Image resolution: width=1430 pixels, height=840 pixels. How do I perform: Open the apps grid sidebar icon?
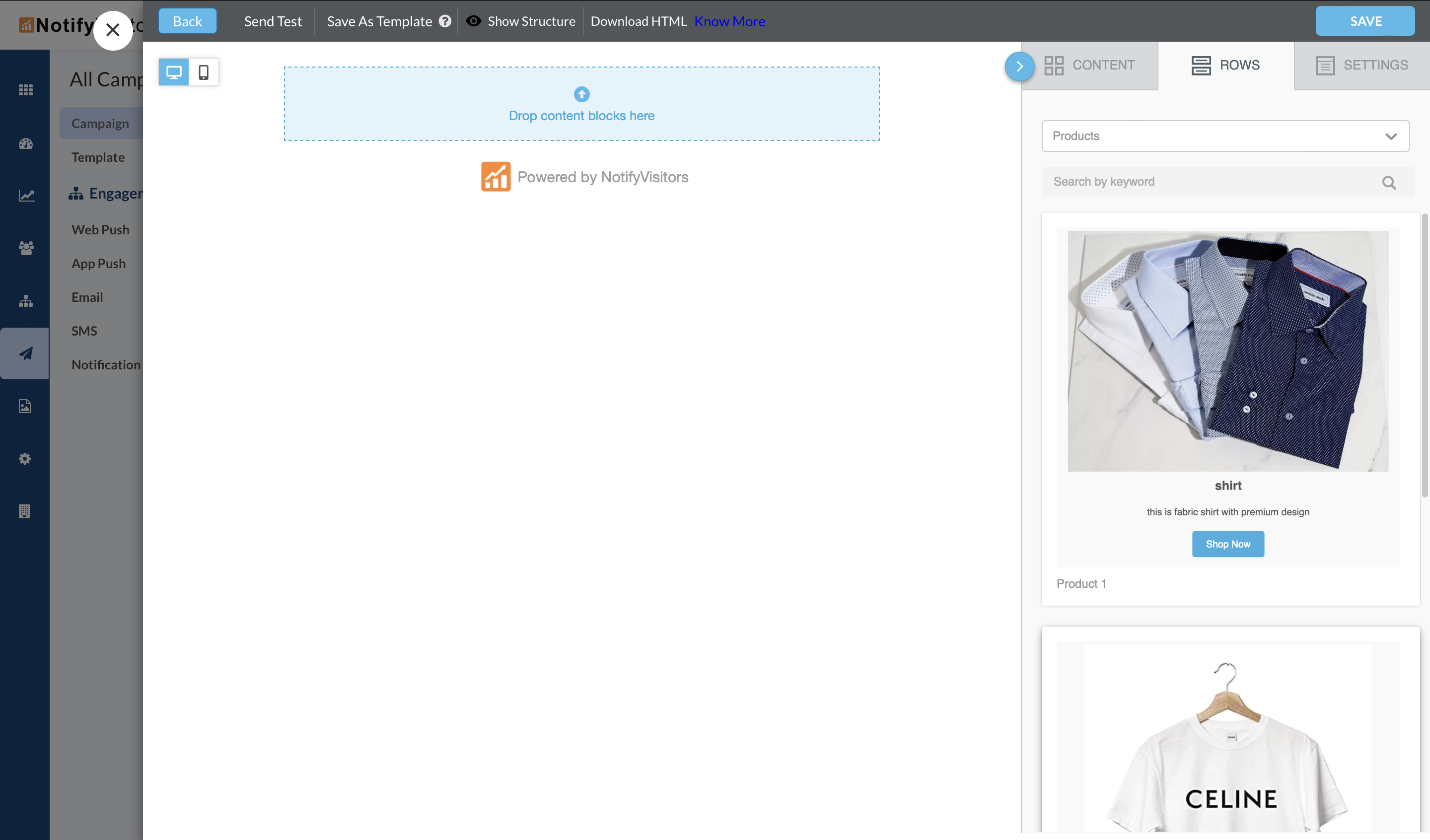[25, 90]
